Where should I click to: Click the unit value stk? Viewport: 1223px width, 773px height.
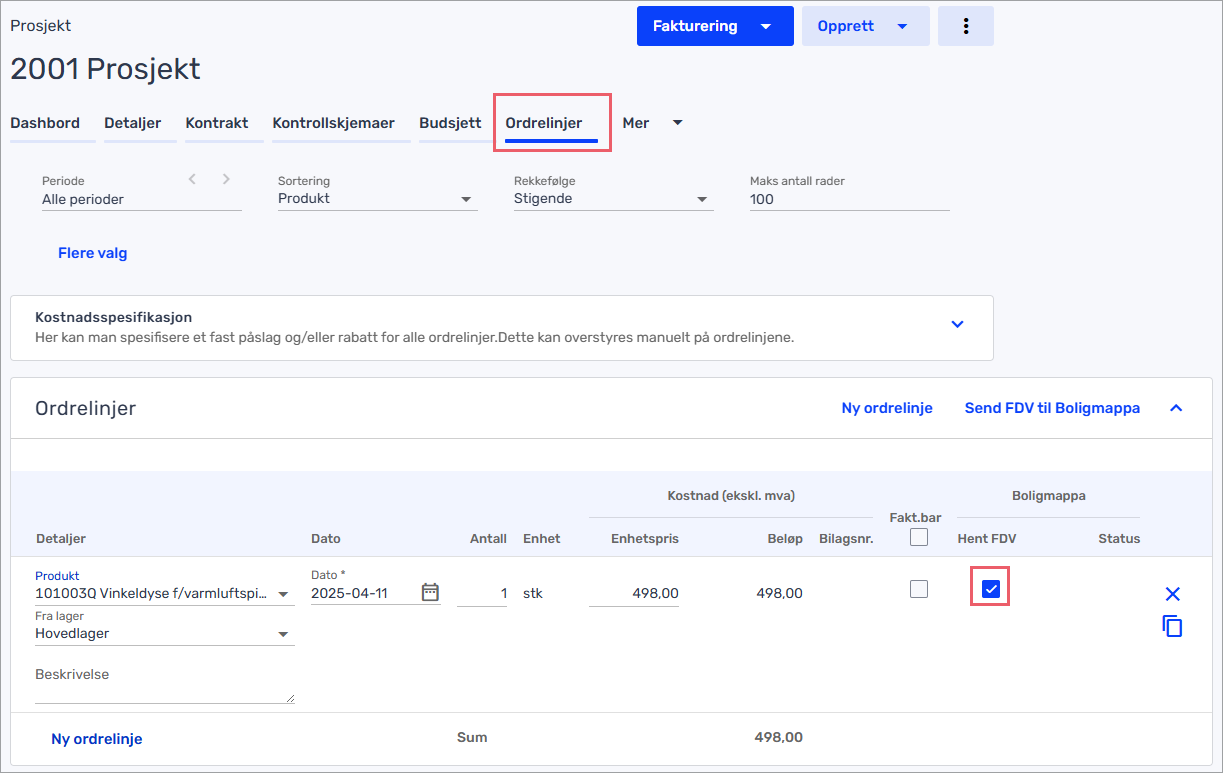[533, 593]
